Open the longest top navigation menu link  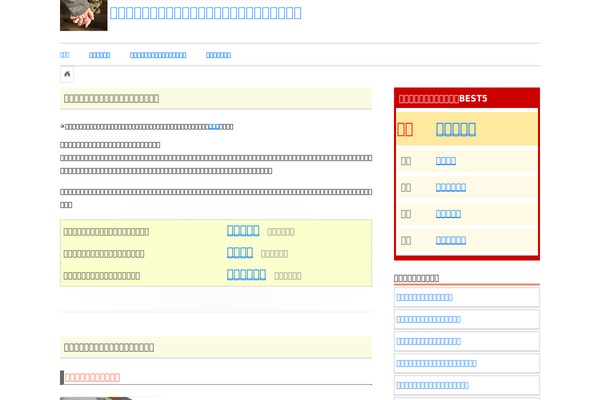158,55
